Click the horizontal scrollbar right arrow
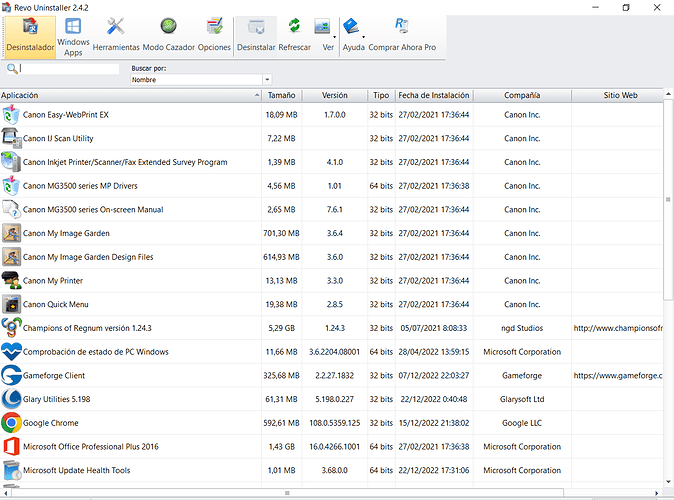674x500 pixels. coord(657,493)
